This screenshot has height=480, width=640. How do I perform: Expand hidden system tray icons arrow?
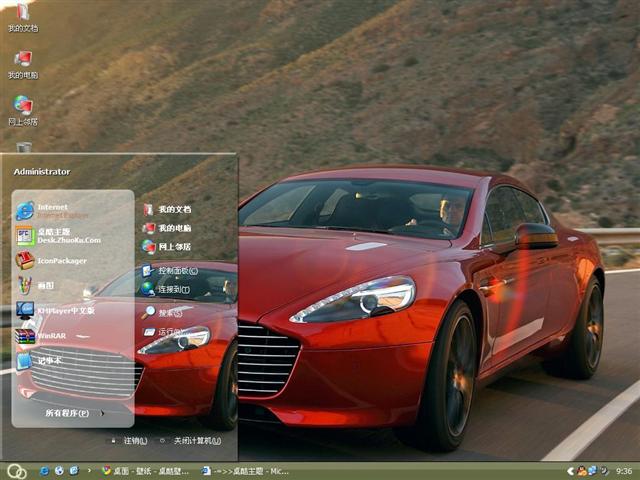coord(571,471)
